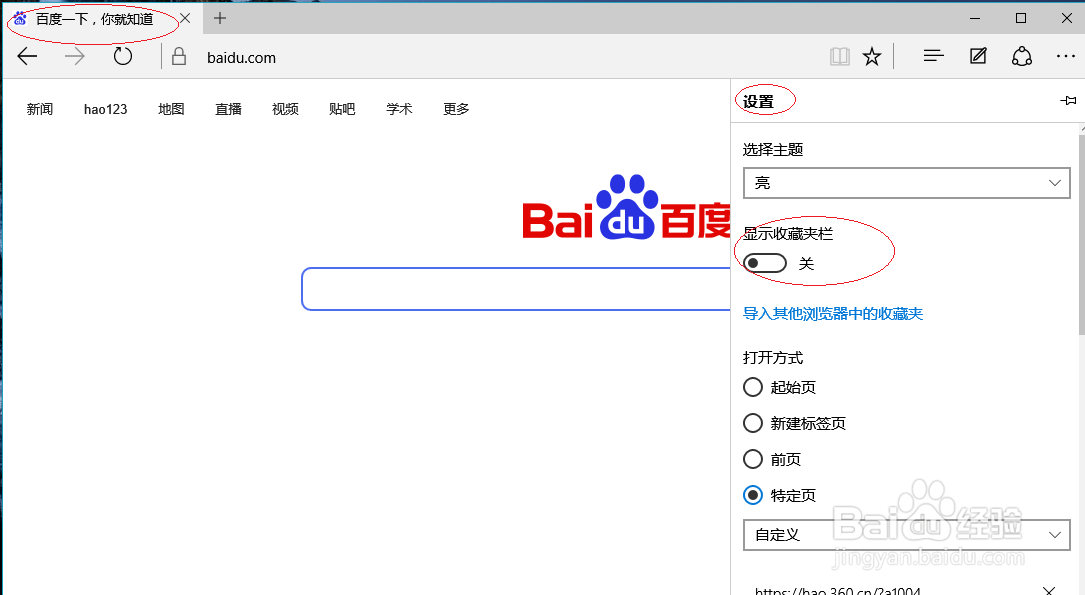Minimize the Edge browser window
The width and height of the screenshot is (1085, 595).
pyautogui.click(x=975, y=18)
